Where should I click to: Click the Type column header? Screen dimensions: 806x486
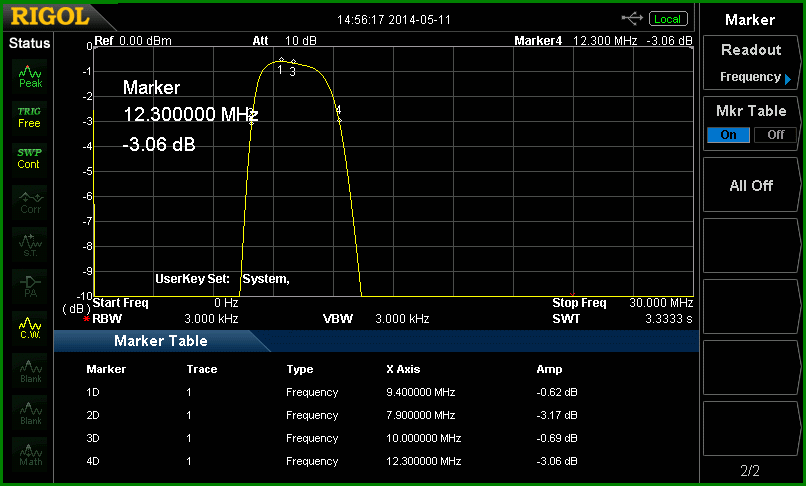point(300,369)
